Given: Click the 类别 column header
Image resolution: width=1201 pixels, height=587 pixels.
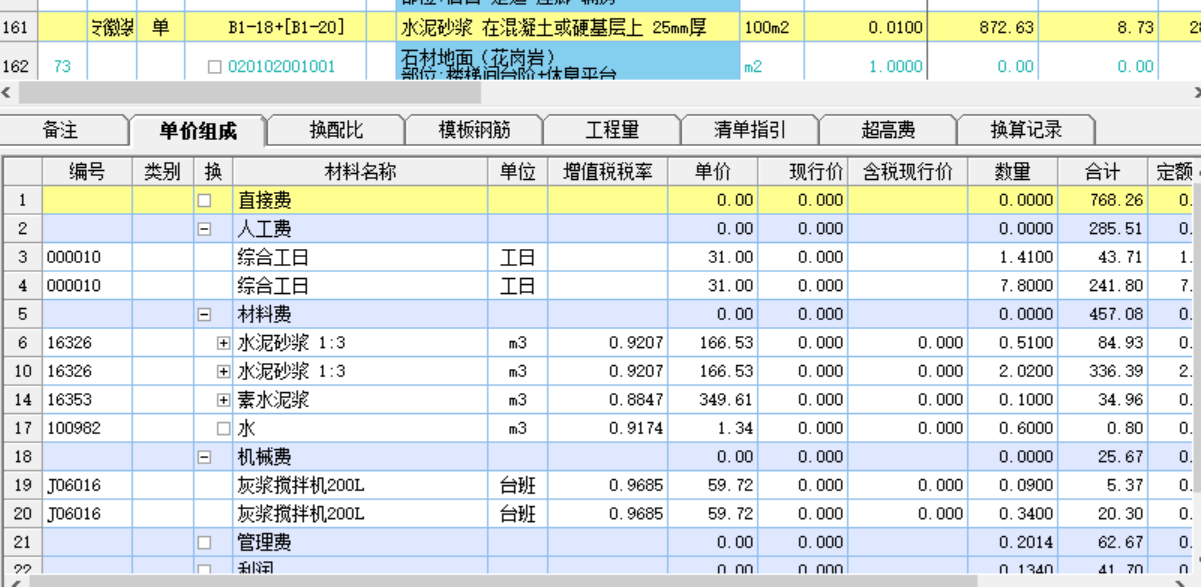Looking at the screenshot, I should point(162,172).
